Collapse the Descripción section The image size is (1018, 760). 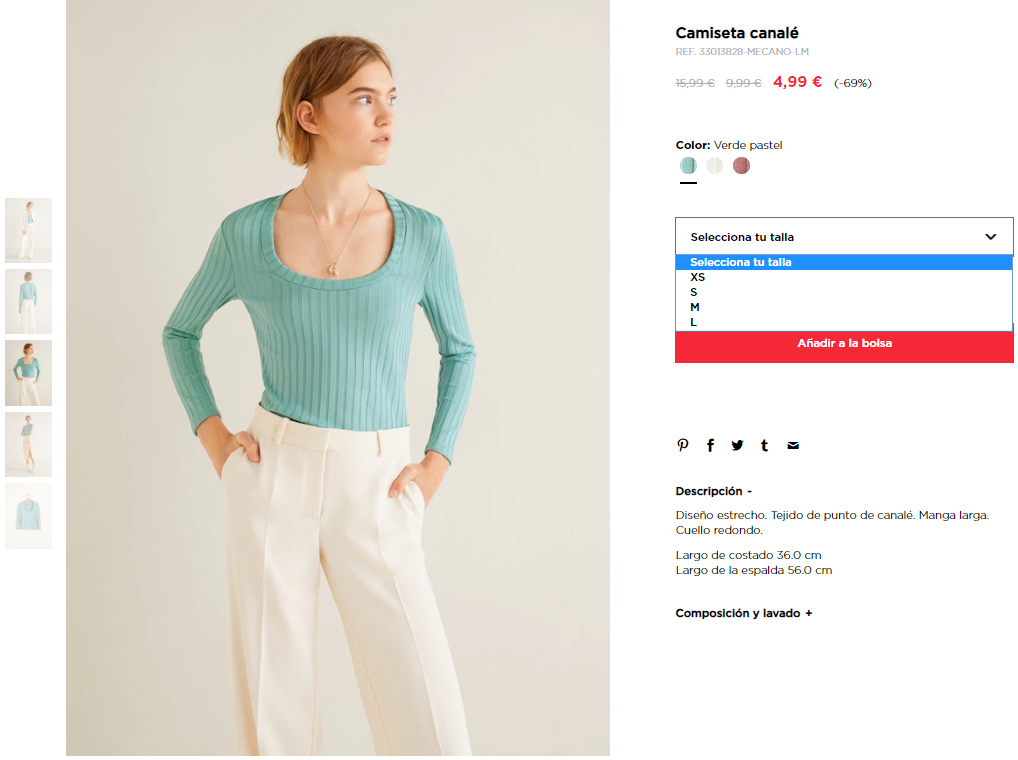tap(714, 491)
